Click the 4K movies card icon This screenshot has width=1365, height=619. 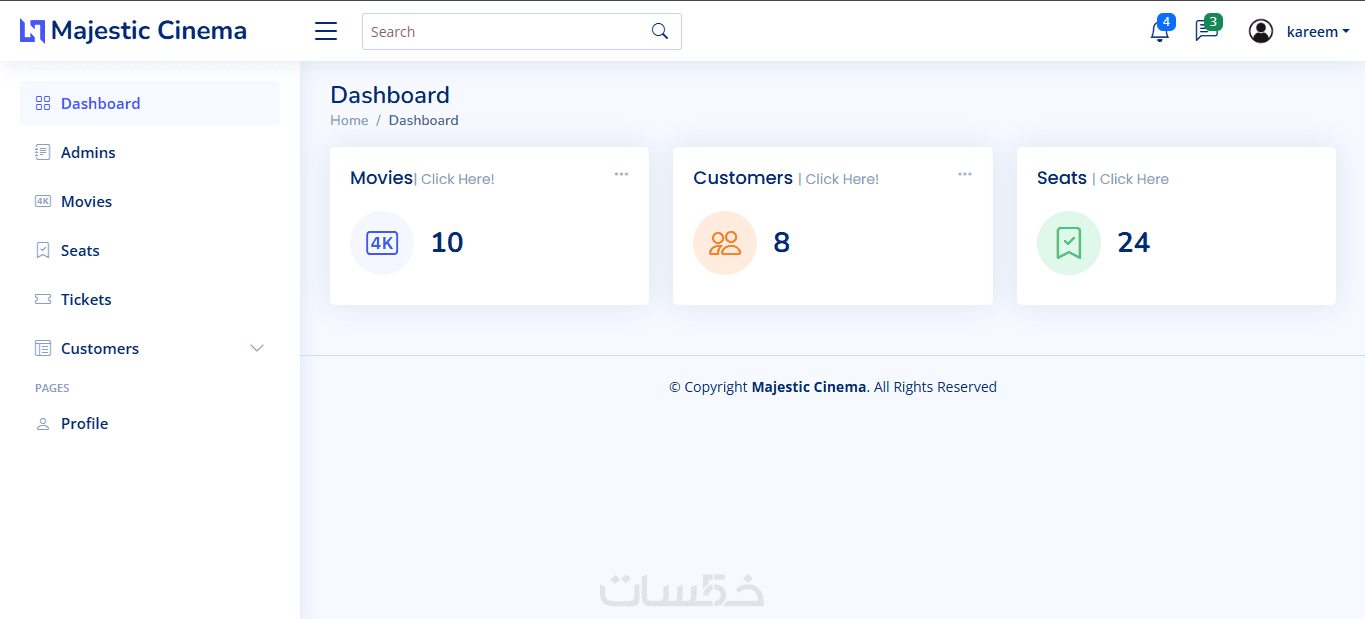pyautogui.click(x=382, y=243)
